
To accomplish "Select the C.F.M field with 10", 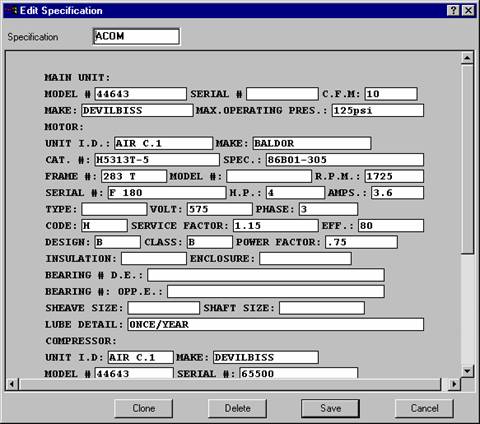I will [391, 94].
